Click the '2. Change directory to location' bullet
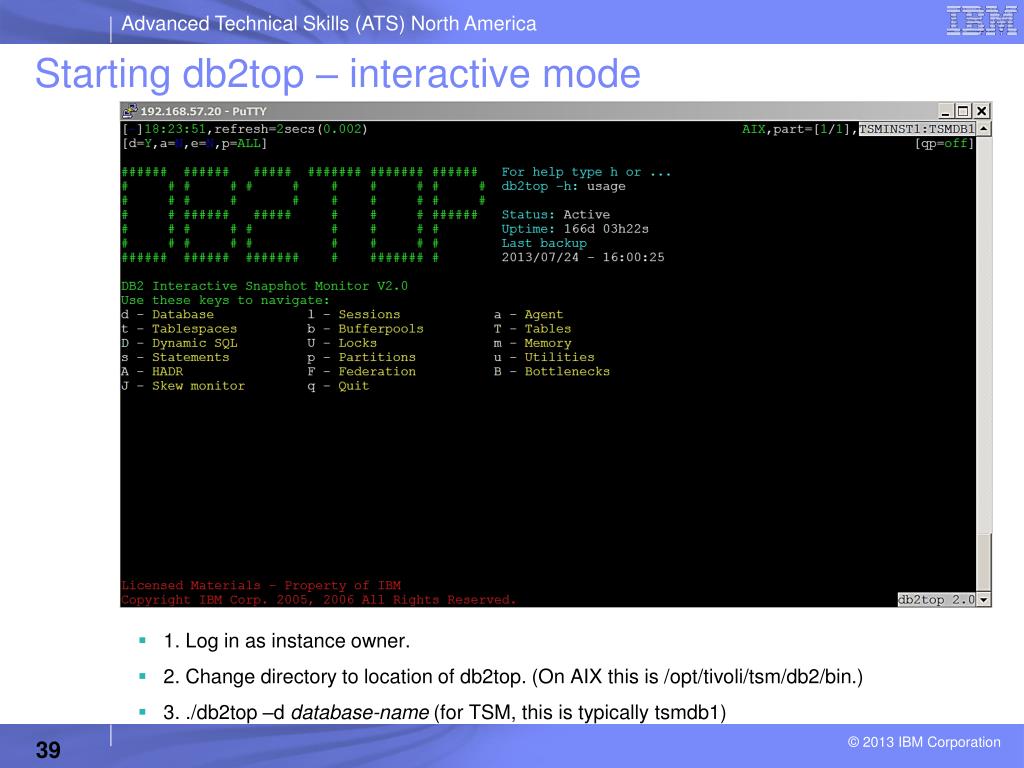Image resolution: width=1024 pixels, height=768 pixels. click(x=513, y=677)
